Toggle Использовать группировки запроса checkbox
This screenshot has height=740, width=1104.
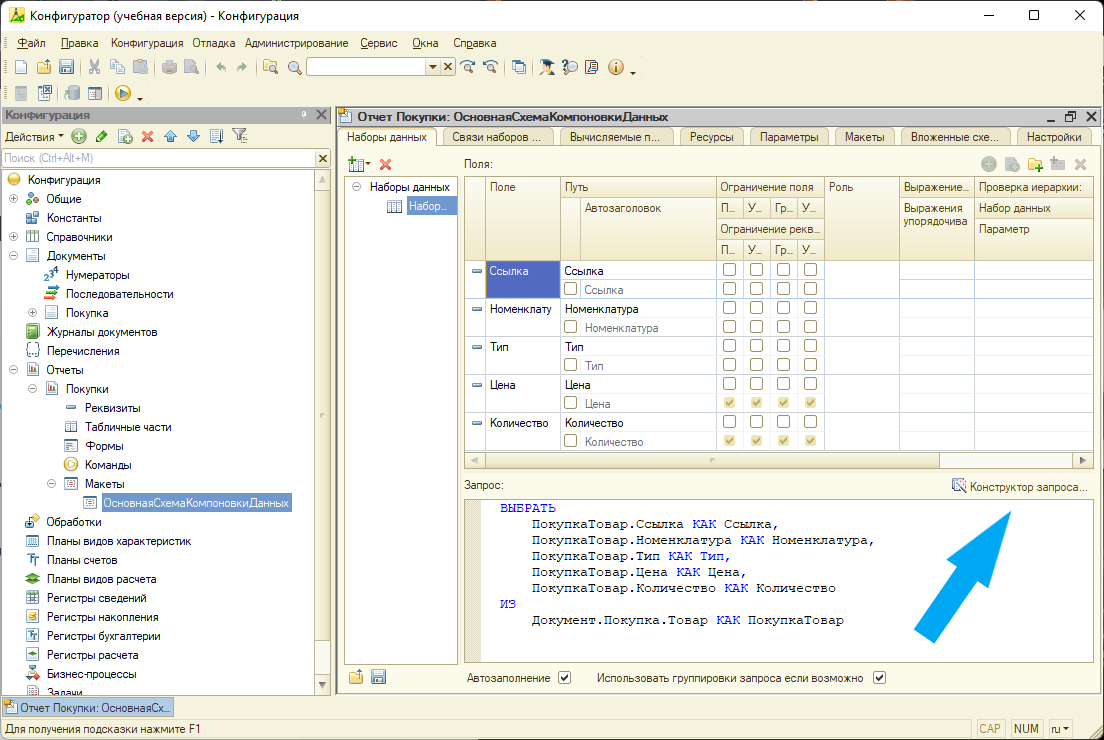pos(879,677)
